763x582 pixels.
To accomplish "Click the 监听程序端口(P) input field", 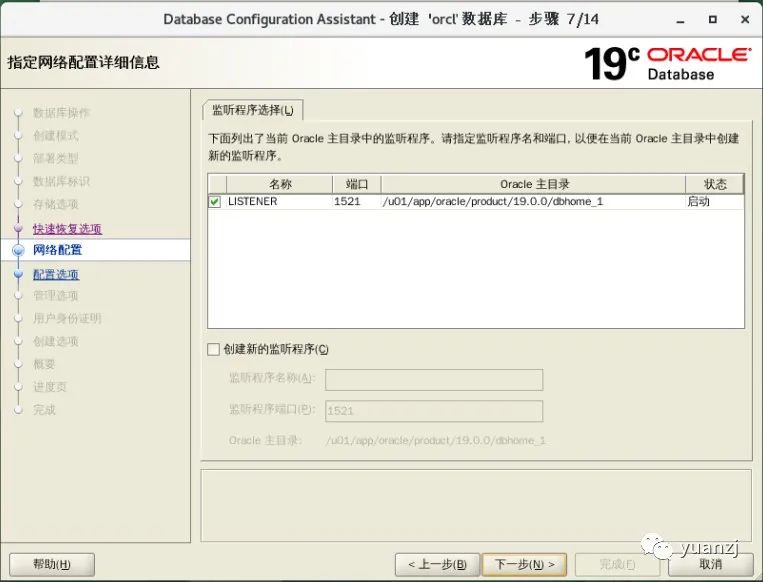I will pos(434,411).
